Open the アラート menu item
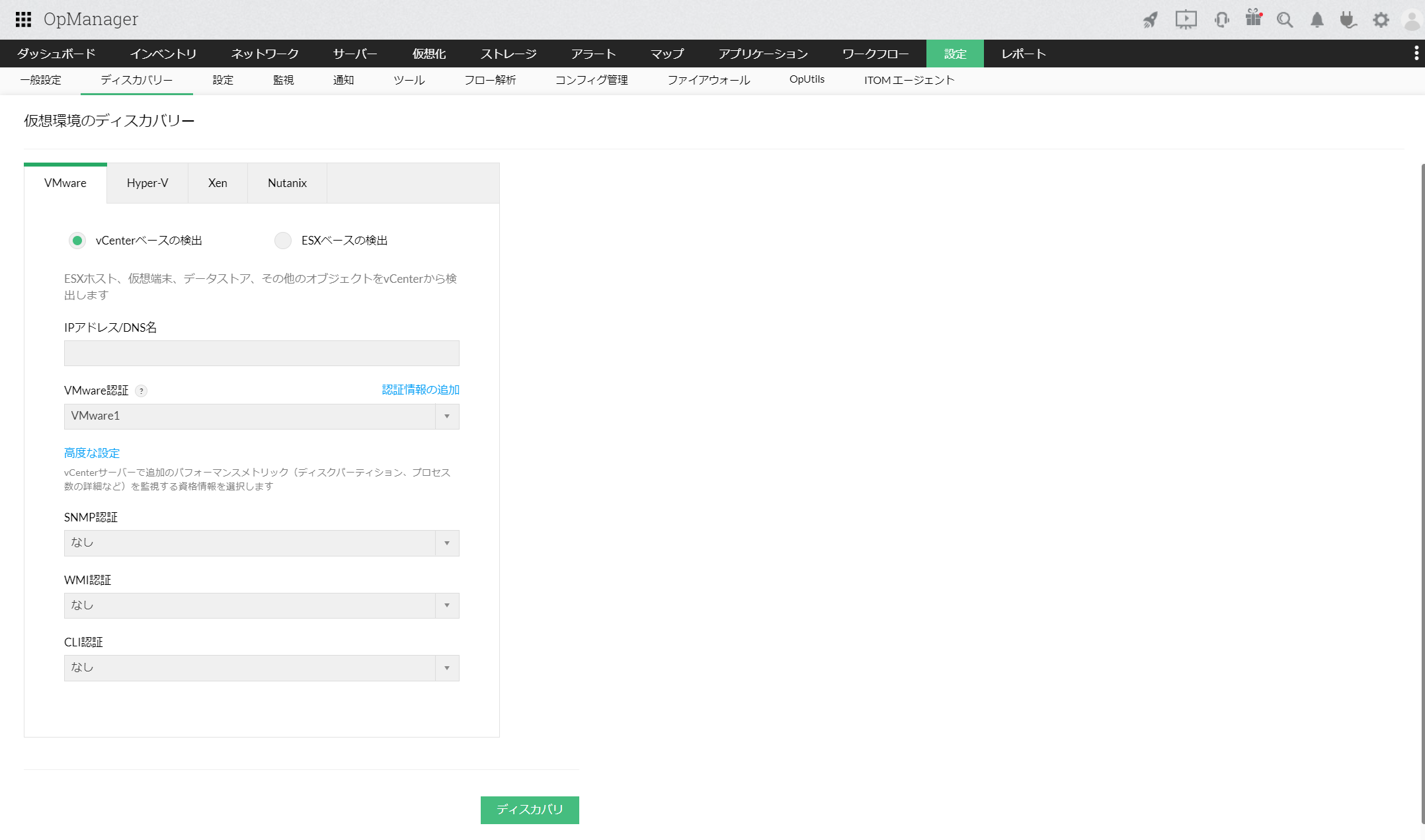The width and height of the screenshot is (1425, 840). pyautogui.click(x=593, y=54)
